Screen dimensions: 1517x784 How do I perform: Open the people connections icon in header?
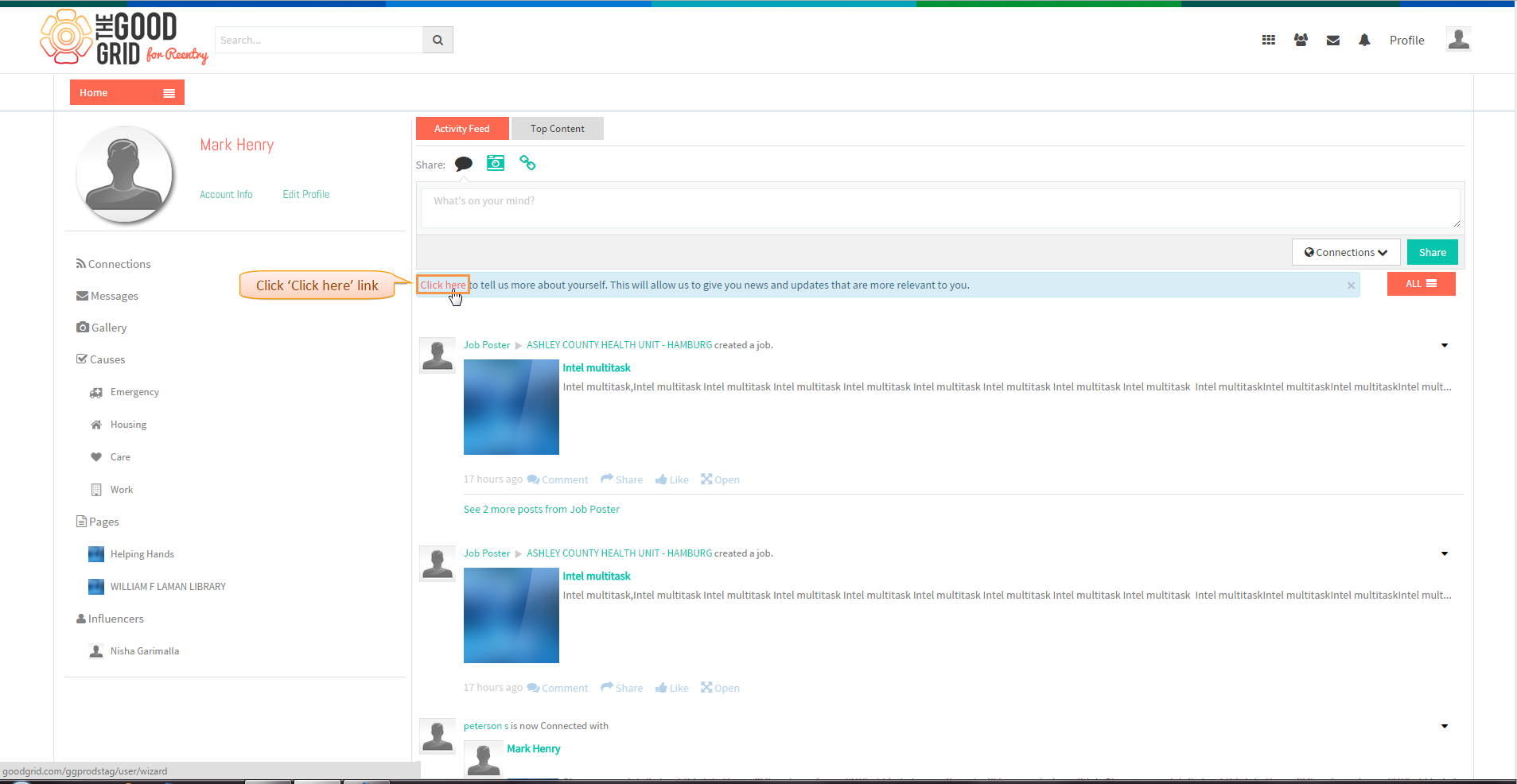(1301, 40)
